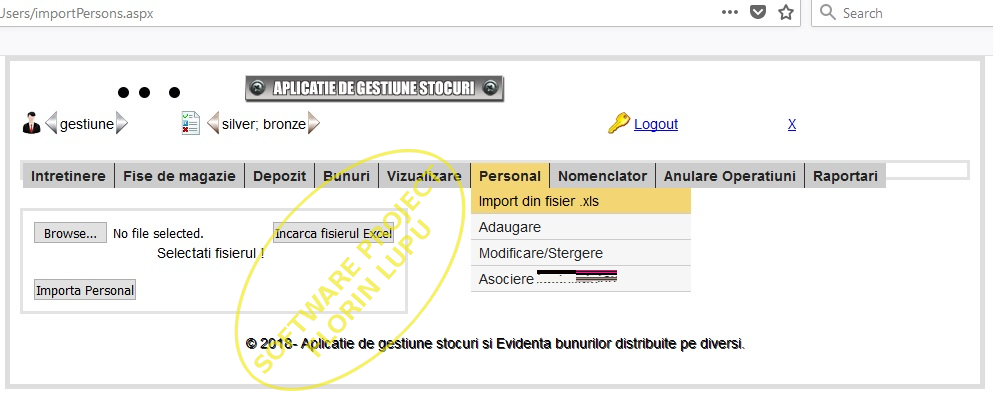Click the magnifier icon in the search box
The width and height of the screenshot is (995, 394).
click(827, 12)
